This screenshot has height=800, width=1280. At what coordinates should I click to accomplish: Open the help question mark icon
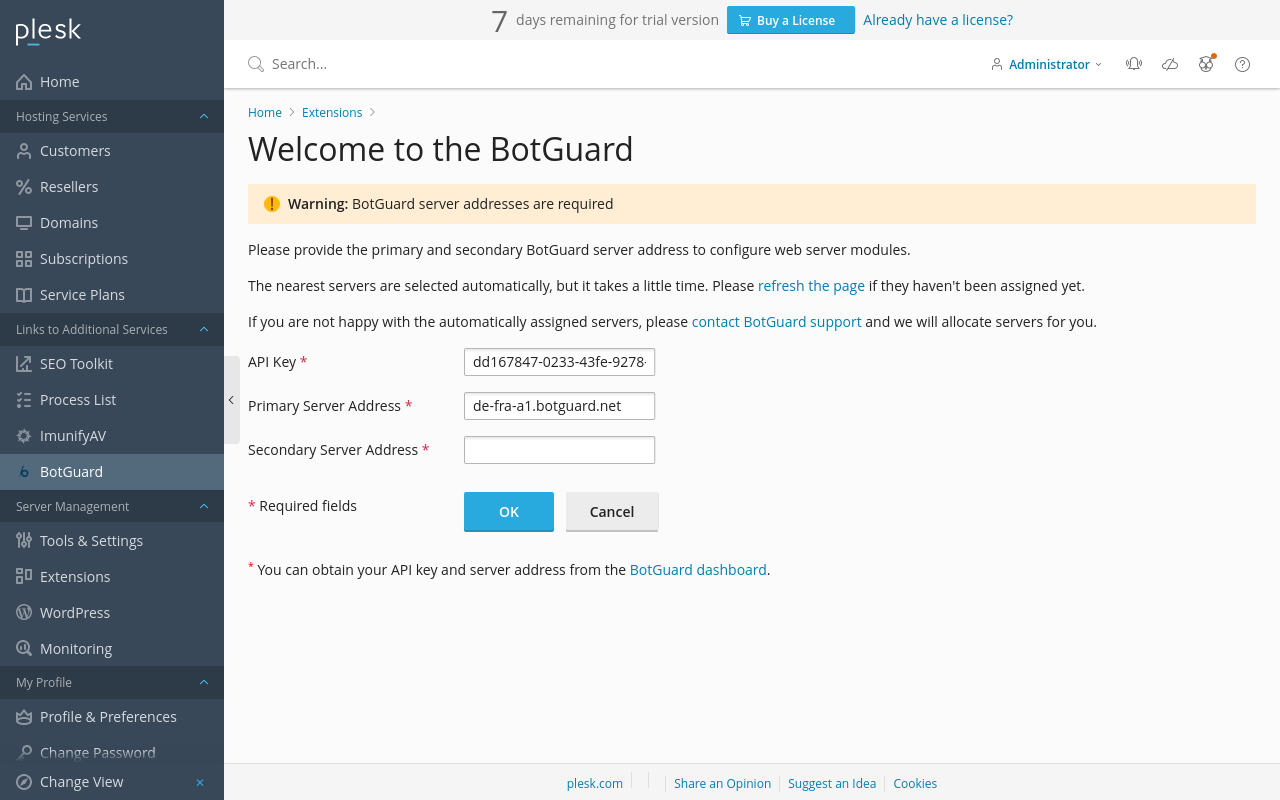tap(1242, 64)
